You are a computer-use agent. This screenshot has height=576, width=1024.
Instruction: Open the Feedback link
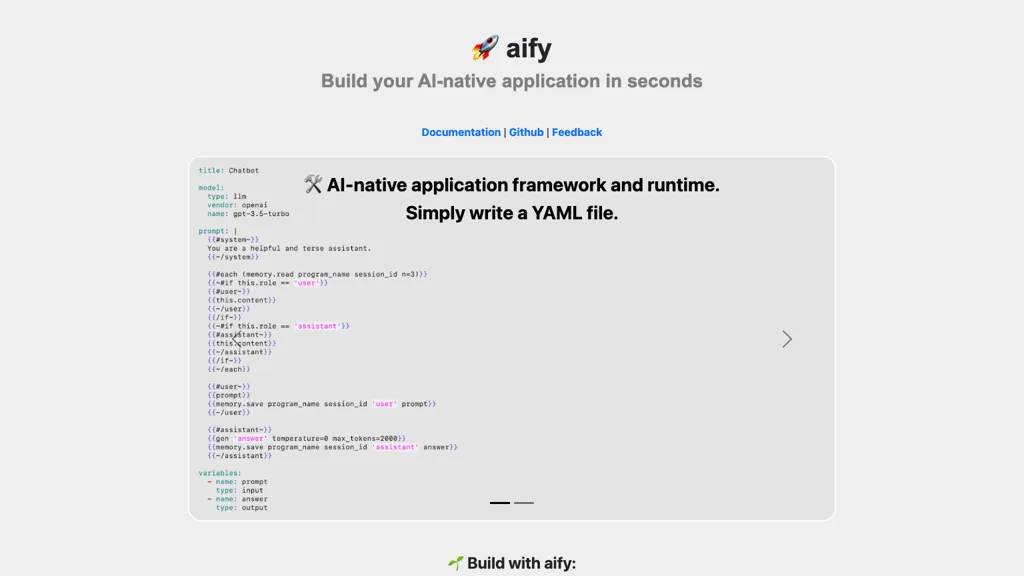577,132
